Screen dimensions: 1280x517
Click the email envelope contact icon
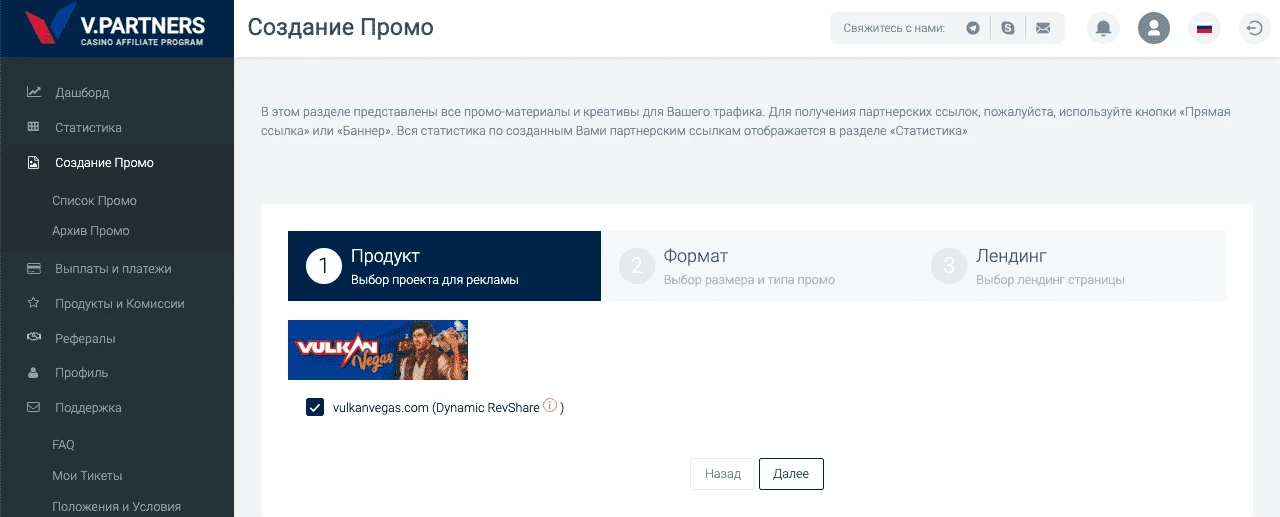click(1043, 28)
